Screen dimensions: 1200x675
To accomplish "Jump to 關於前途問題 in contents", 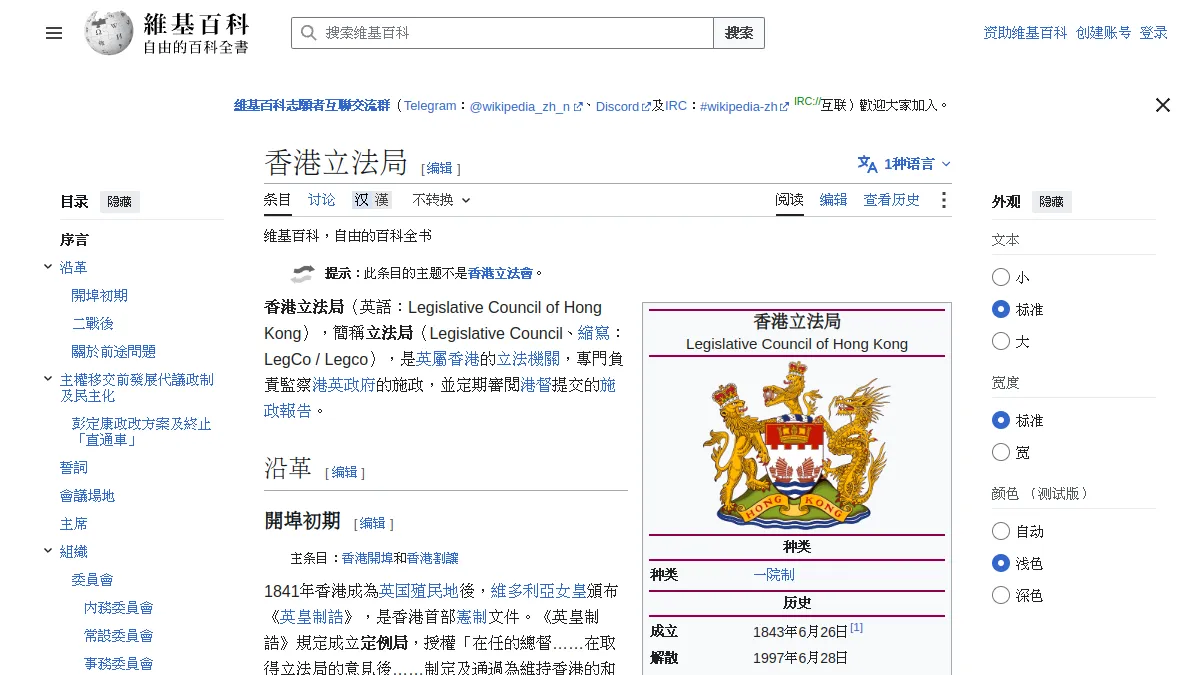I will tap(114, 352).
